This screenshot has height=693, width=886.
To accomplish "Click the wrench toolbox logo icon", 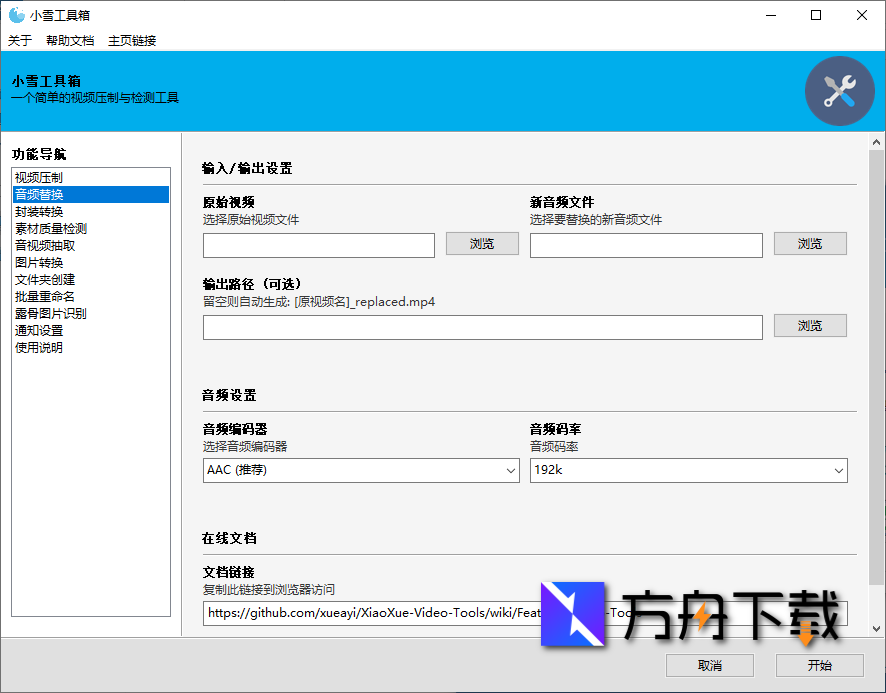I will click(x=840, y=90).
